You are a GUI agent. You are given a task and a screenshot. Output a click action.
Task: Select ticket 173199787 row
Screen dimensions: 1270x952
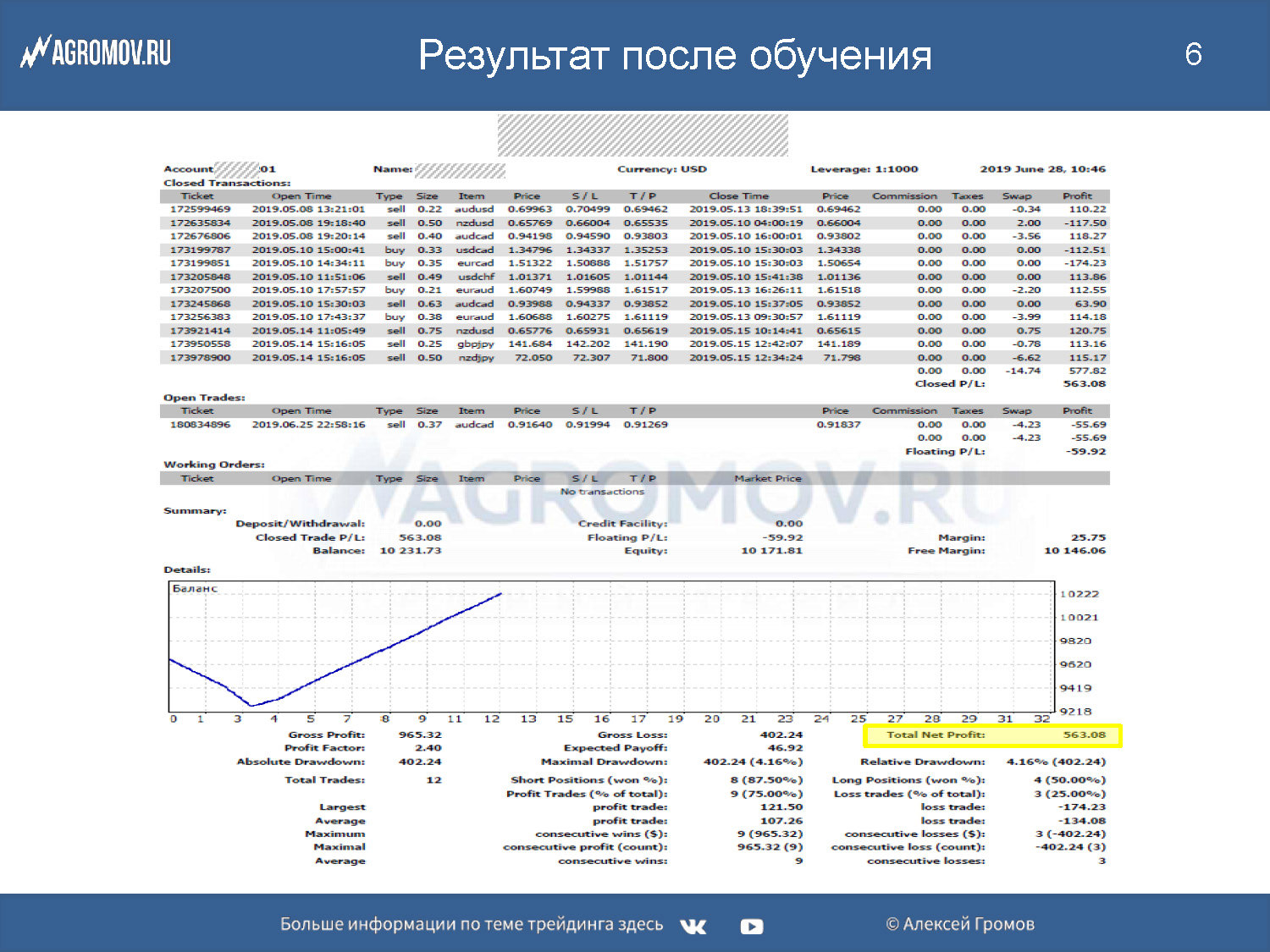pyautogui.click(x=634, y=250)
